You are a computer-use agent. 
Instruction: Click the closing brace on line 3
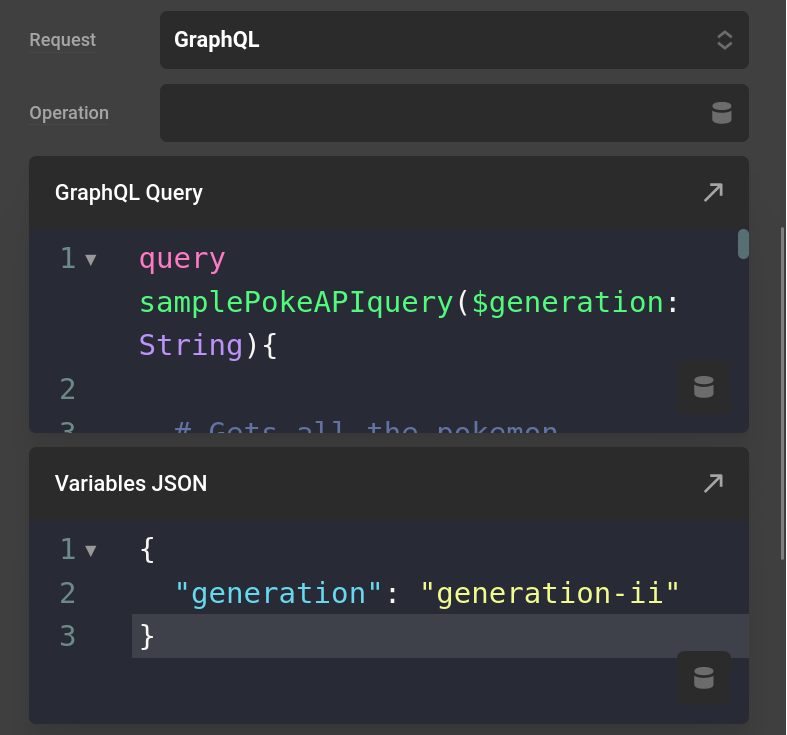pos(147,637)
